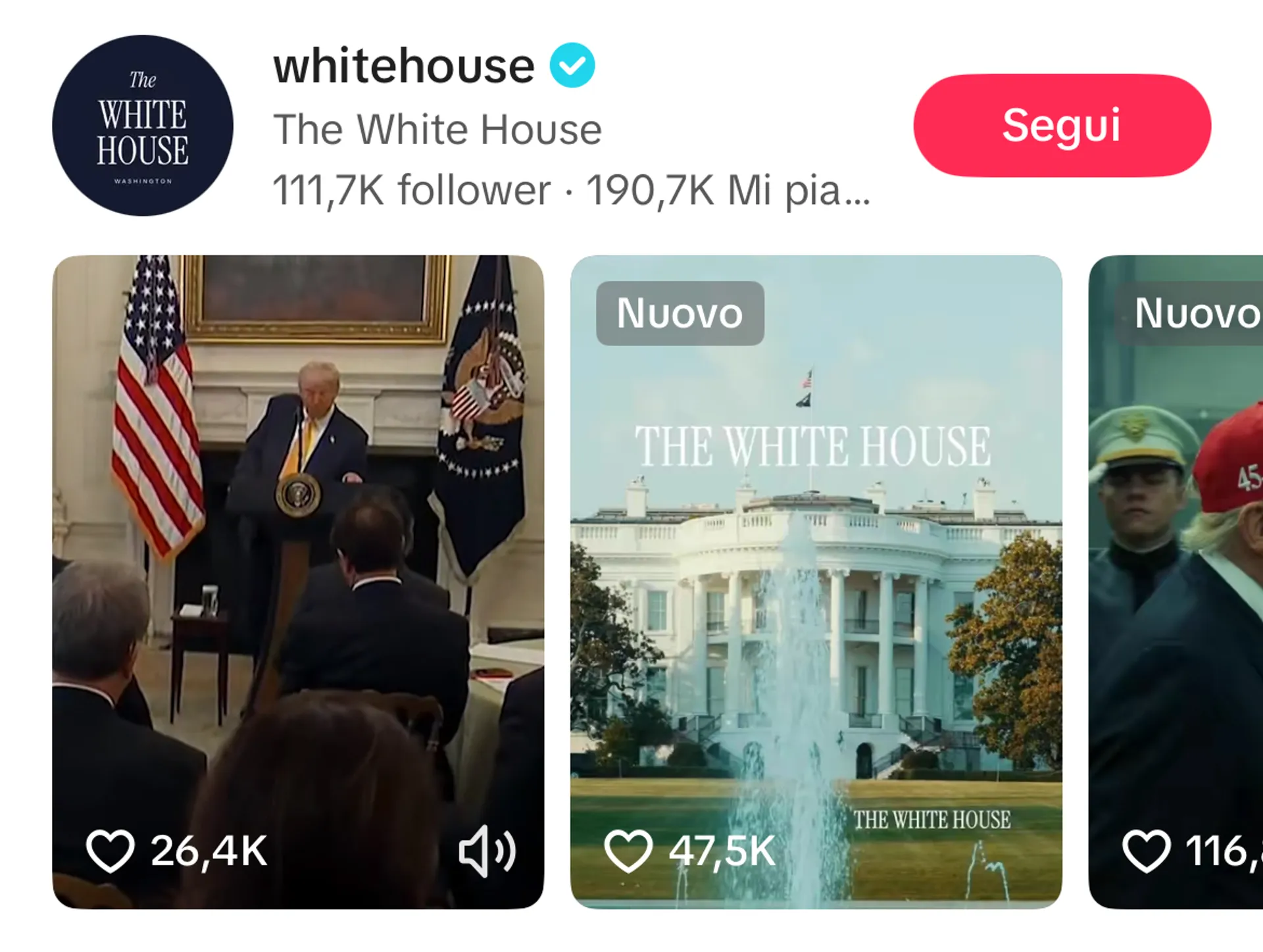The width and height of the screenshot is (1263, 952).
Task: Click the Nuovo badge on third video
Action: click(x=1189, y=313)
